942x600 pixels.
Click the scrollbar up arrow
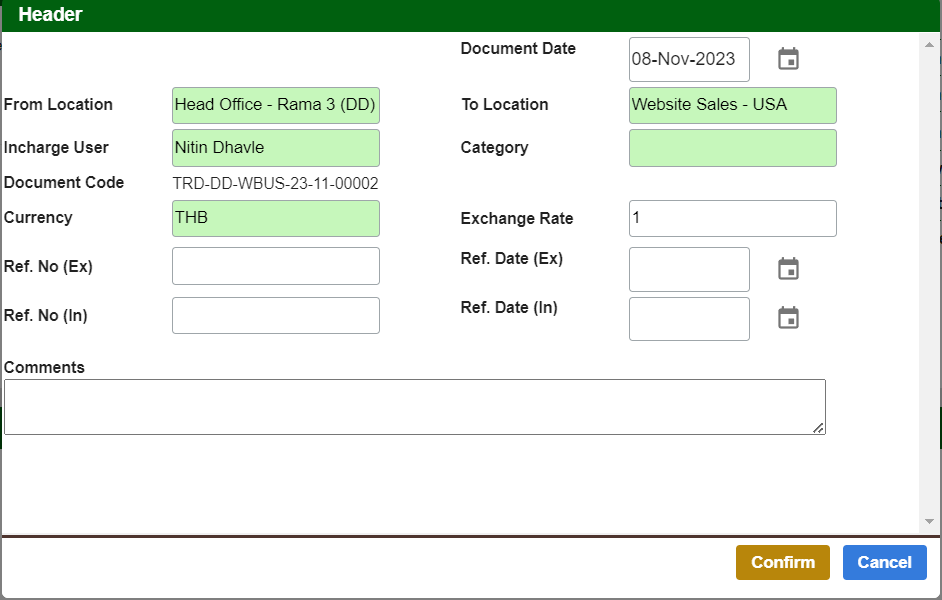coord(929,43)
